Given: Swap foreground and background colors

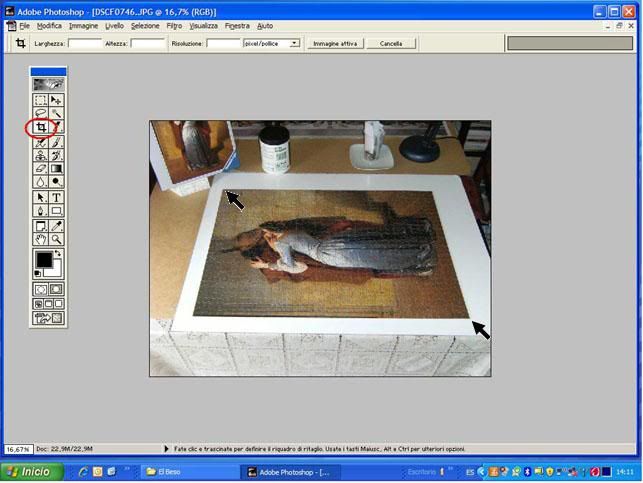Looking at the screenshot, I should [x=58, y=253].
